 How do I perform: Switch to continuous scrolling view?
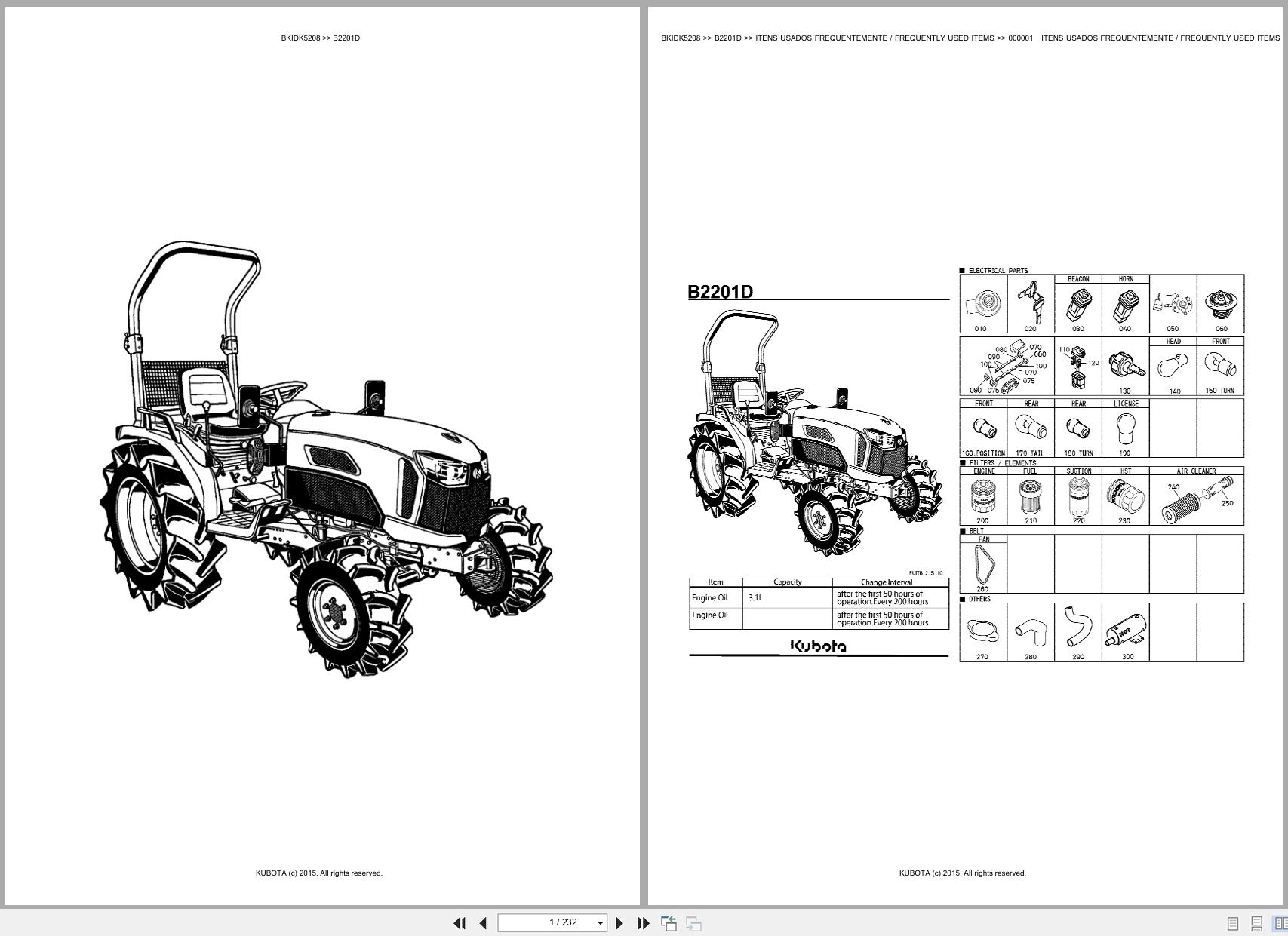point(1256,923)
